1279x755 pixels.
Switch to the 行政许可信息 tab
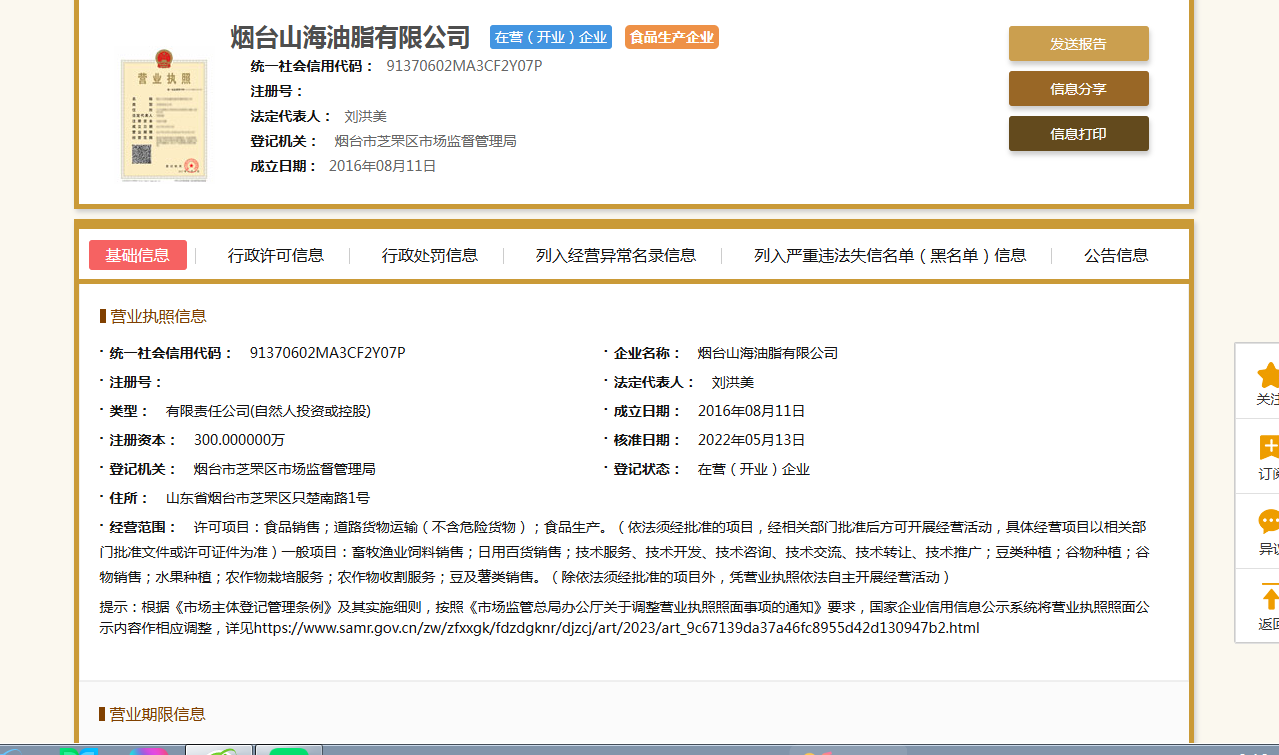276,255
